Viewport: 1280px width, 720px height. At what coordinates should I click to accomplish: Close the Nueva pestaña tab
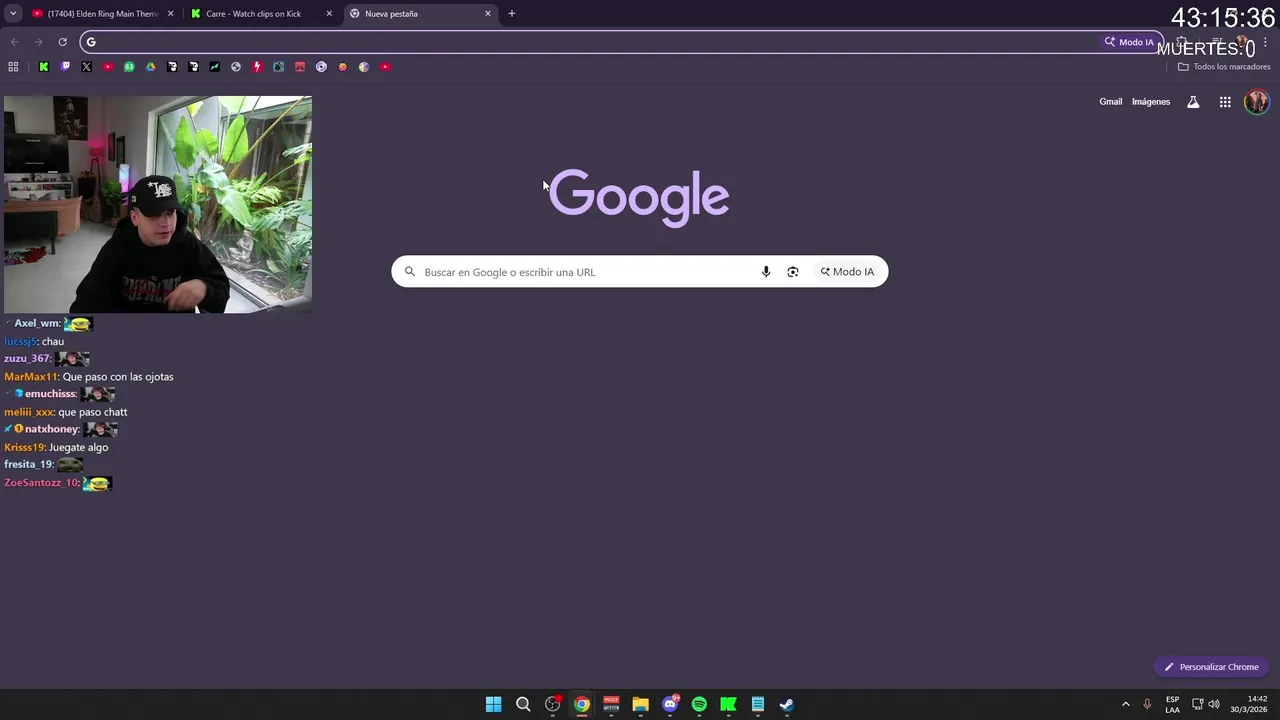click(x=488, y=14)
